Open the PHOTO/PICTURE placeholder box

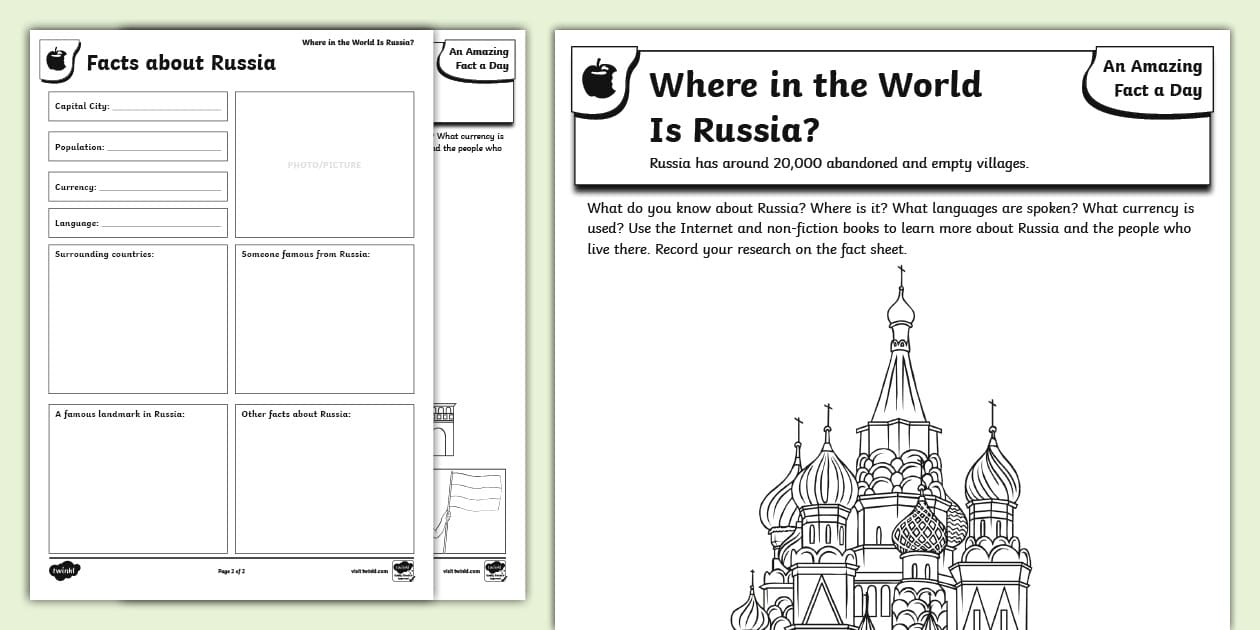click(324, 163)
